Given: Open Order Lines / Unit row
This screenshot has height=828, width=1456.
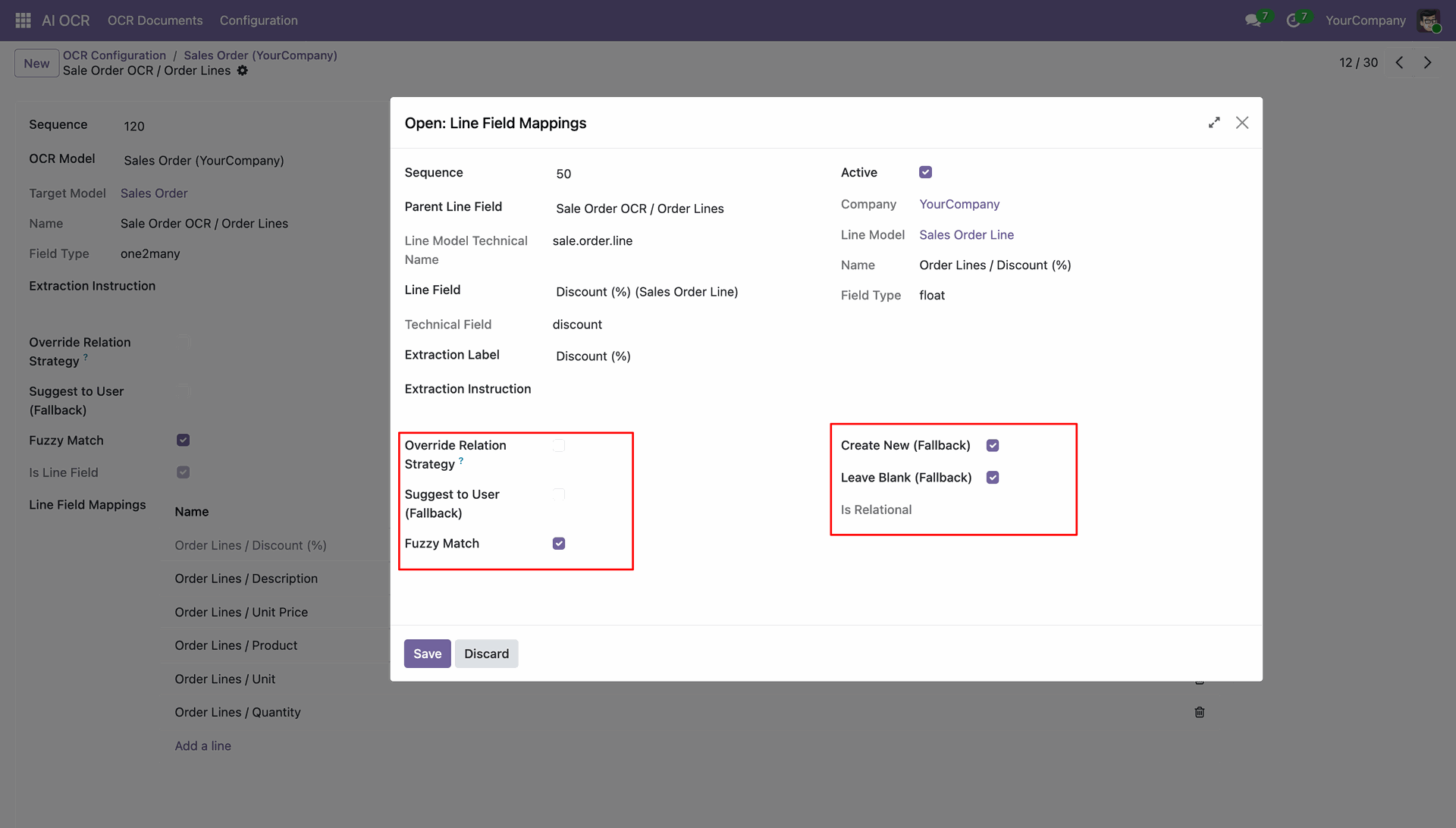Looking at the screenshot, I should pyautogui.click(x=224, y=679).
